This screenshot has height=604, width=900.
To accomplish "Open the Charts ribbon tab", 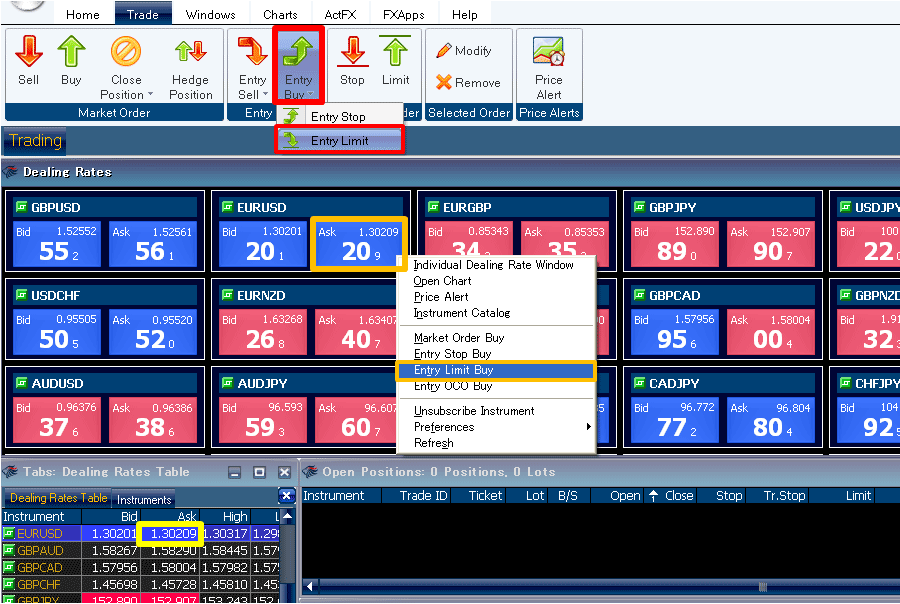I will (280, 14).
